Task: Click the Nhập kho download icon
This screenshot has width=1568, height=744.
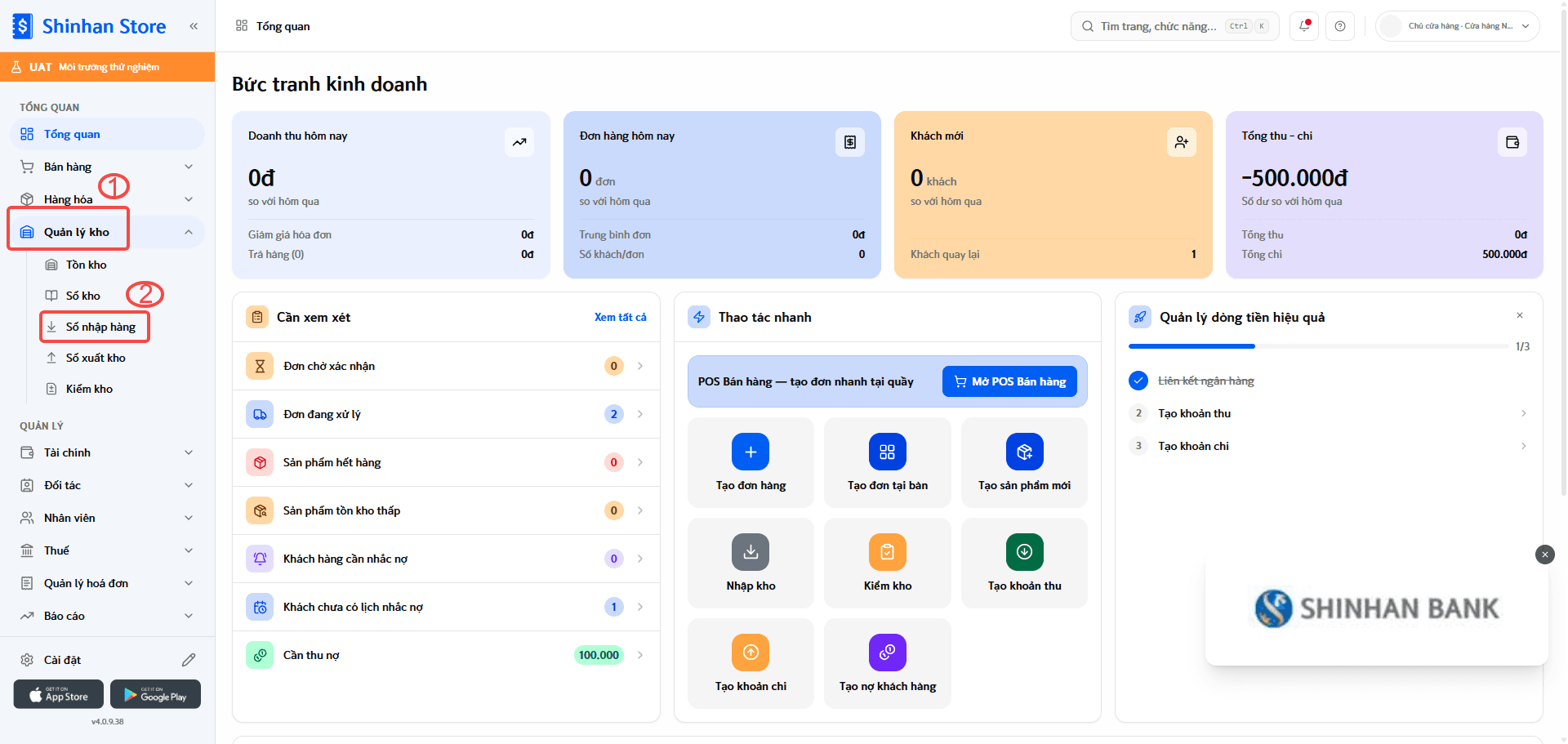Action: (751, 552)
